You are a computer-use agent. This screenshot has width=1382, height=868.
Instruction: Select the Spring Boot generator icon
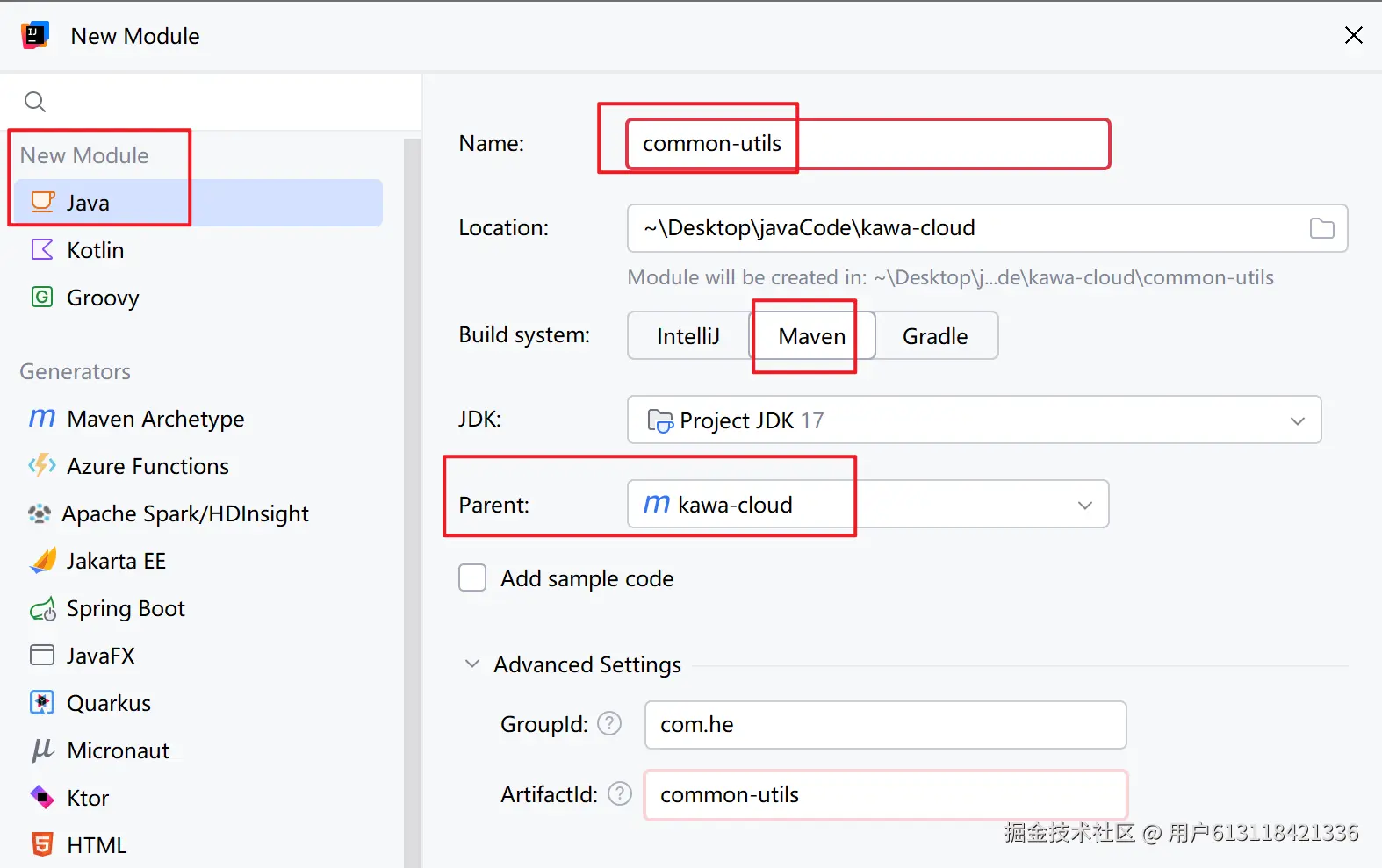tap(42, 609)
